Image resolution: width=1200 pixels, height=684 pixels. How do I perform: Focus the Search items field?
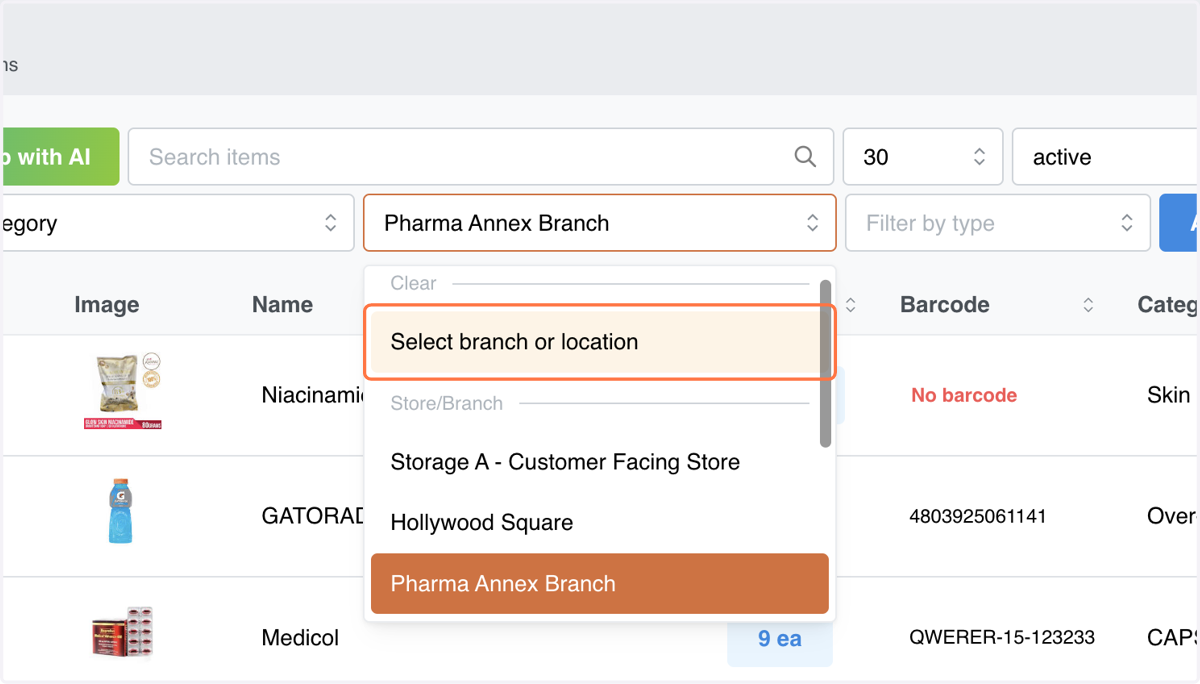[x=481, y=157]
